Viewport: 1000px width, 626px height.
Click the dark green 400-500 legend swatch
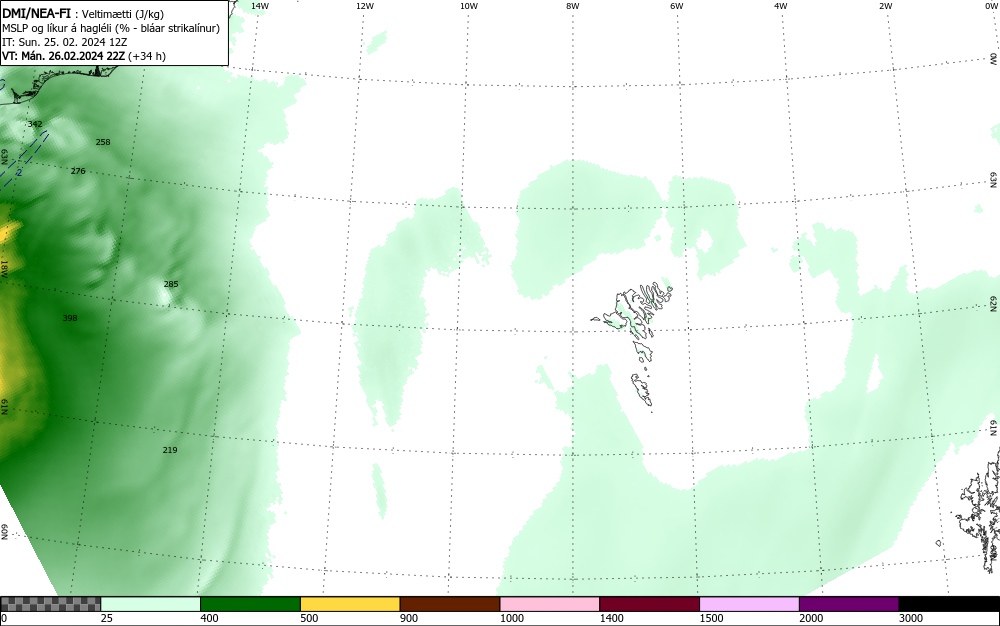[250, 604]
